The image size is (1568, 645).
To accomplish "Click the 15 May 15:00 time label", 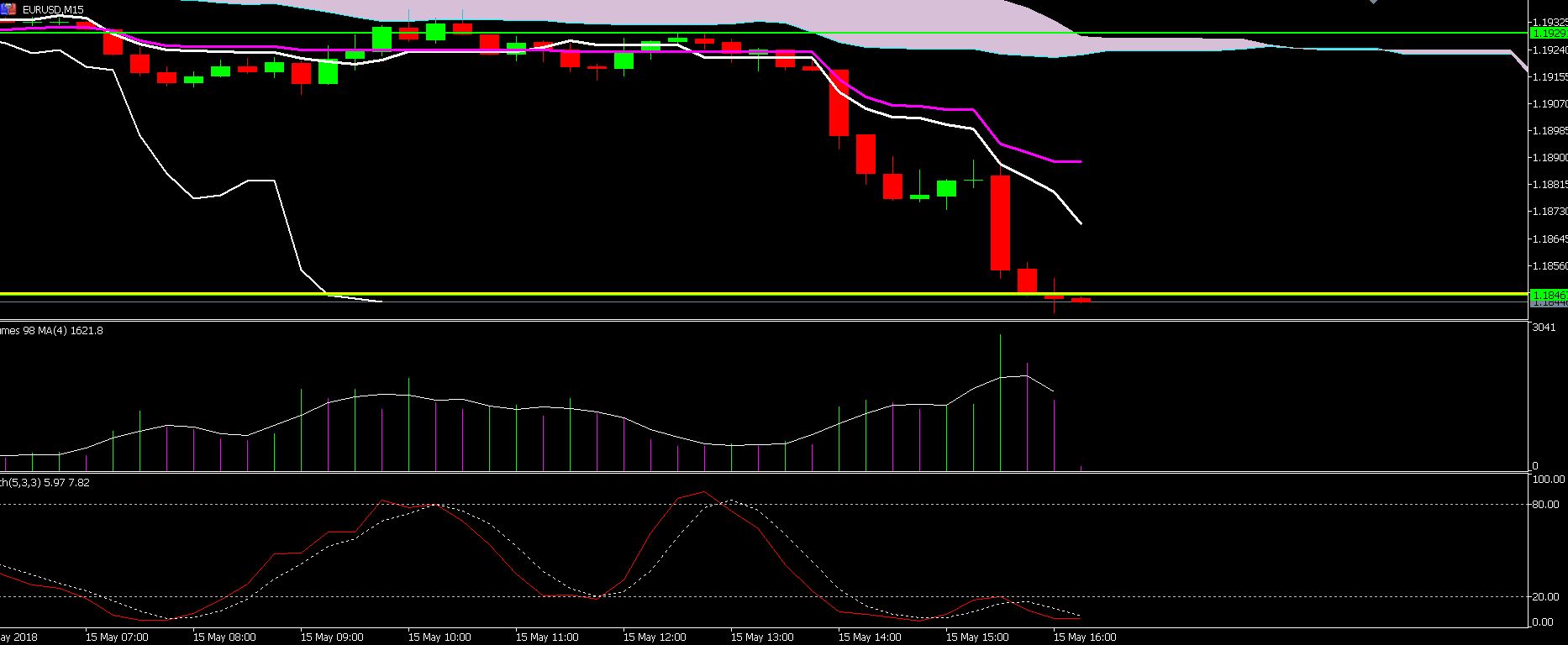I will pyautogui.click(x=977, y=637).
